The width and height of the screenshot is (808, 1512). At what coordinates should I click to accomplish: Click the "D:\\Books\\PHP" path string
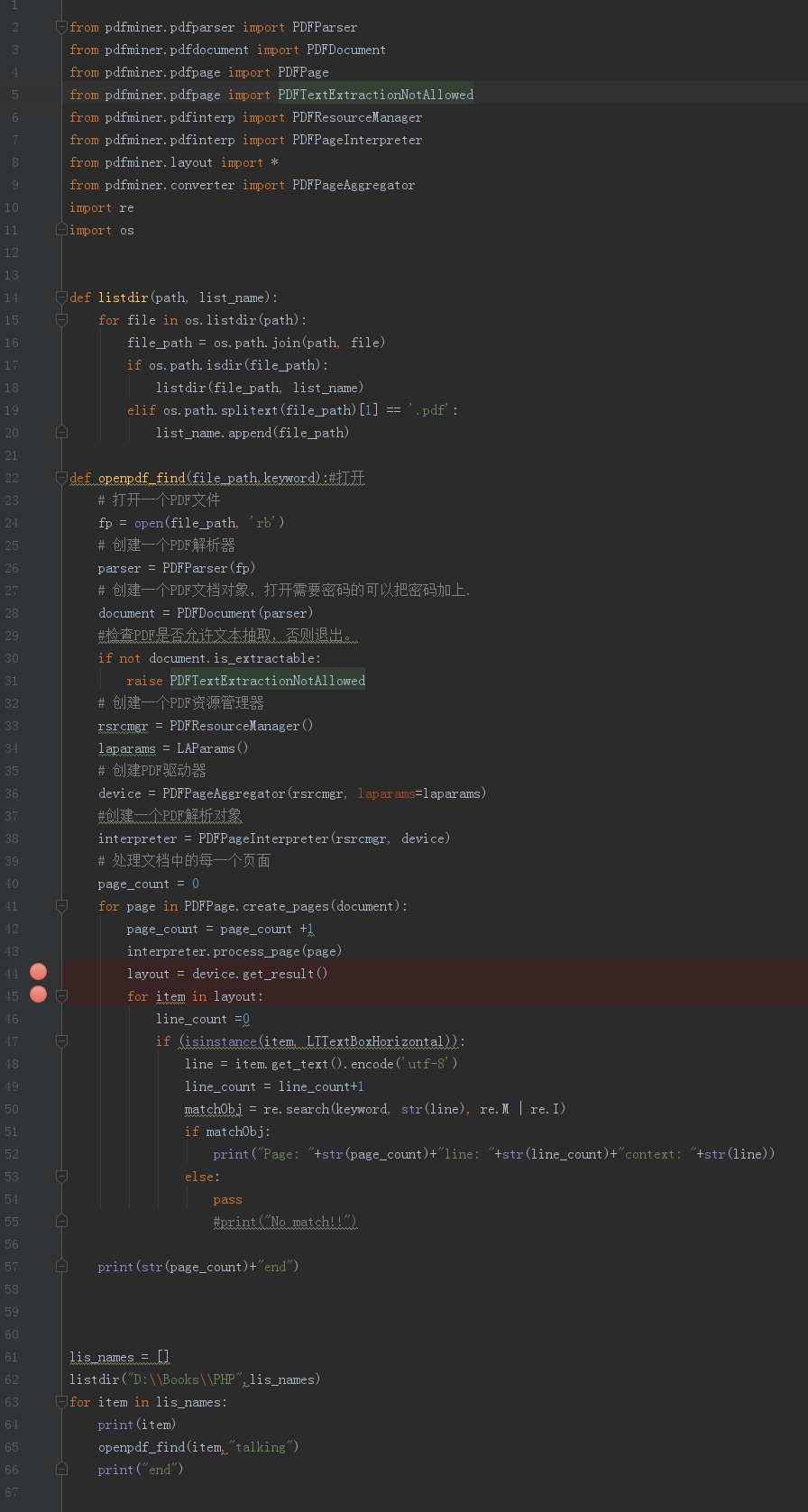click(184, 1379)
